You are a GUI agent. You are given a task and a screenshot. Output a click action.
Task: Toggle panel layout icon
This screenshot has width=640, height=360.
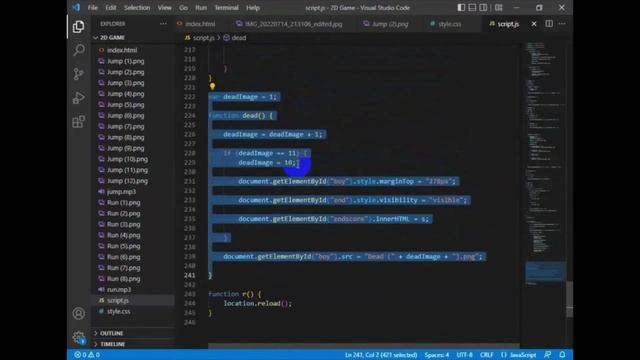(x=472, y=7)
